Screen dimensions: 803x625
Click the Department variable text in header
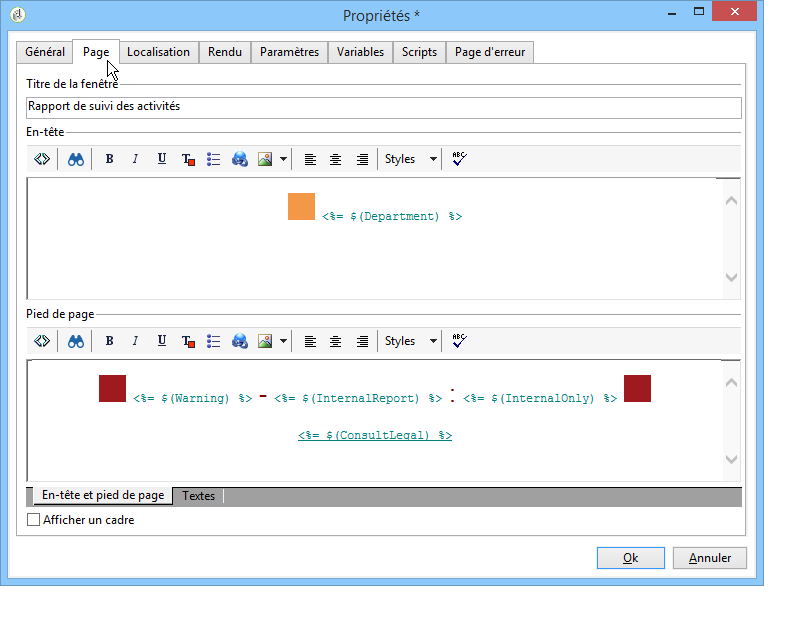pyautogui.click(x=392, y=216)
